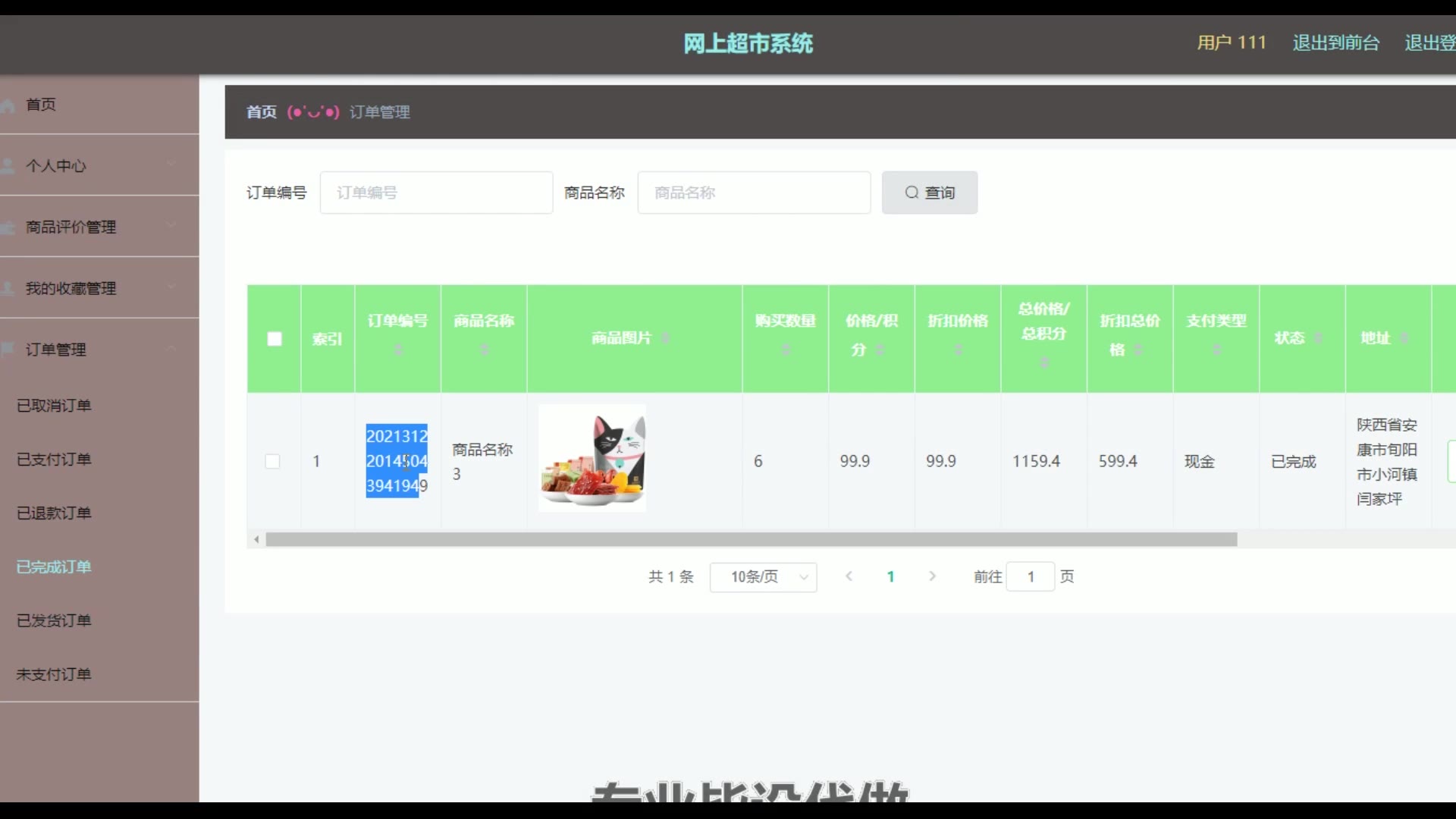Open the 已支付订单 submenu item
This screenshot has width=1456, height=819.
click(x=54, y=460)
